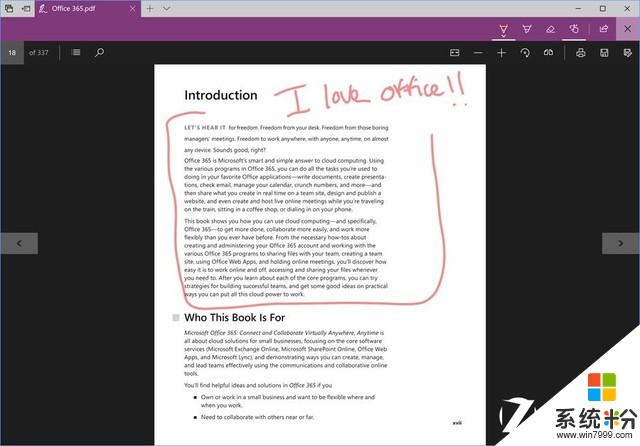The image size is (640, 446).
Task: Minimize the Edge window
Action: pos(578,9)
